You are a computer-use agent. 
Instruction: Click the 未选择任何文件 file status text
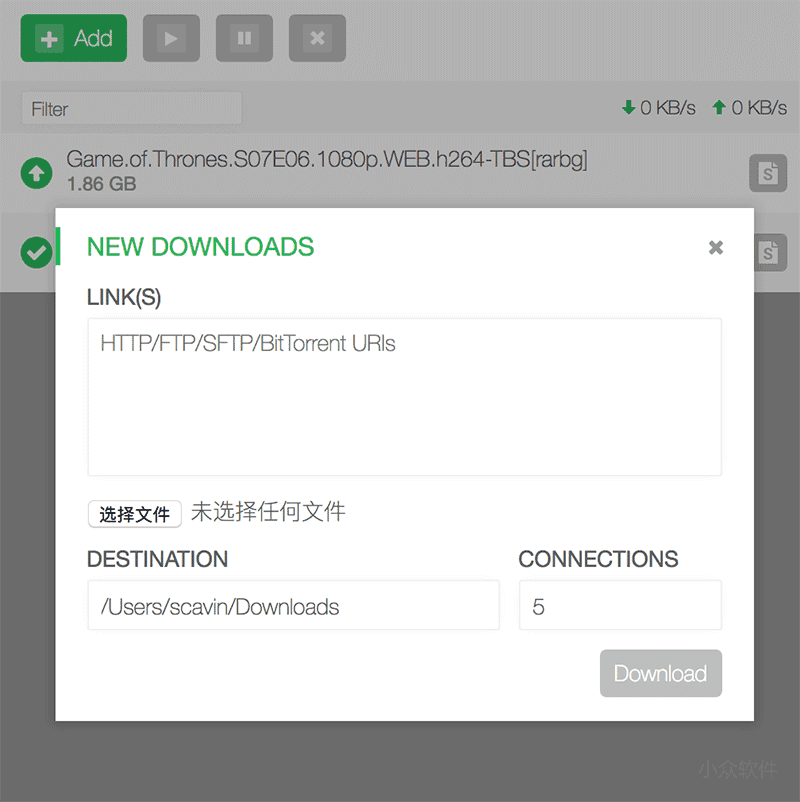[268, 513]
